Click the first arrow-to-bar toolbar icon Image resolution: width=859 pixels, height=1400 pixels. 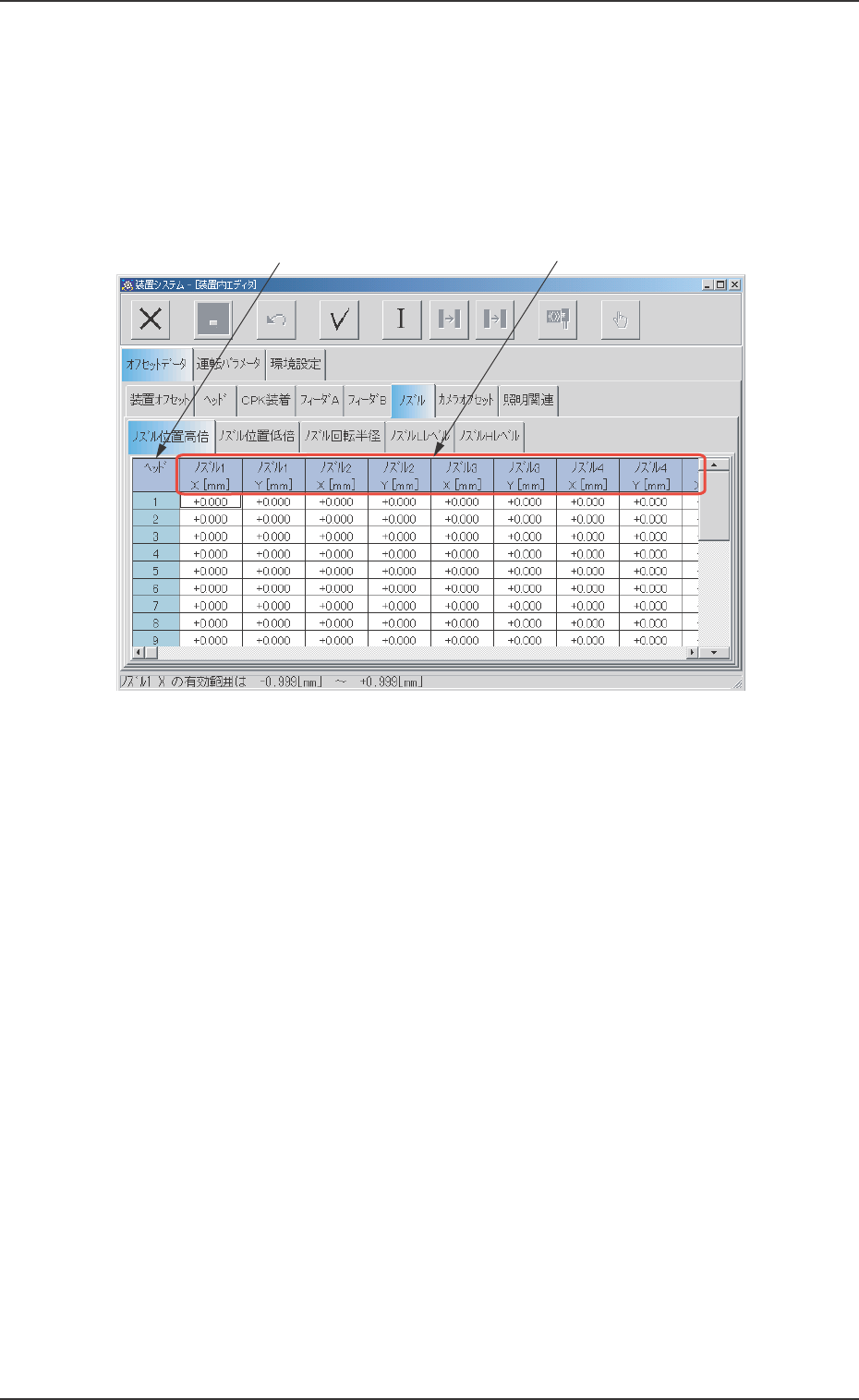coord(449,320)
